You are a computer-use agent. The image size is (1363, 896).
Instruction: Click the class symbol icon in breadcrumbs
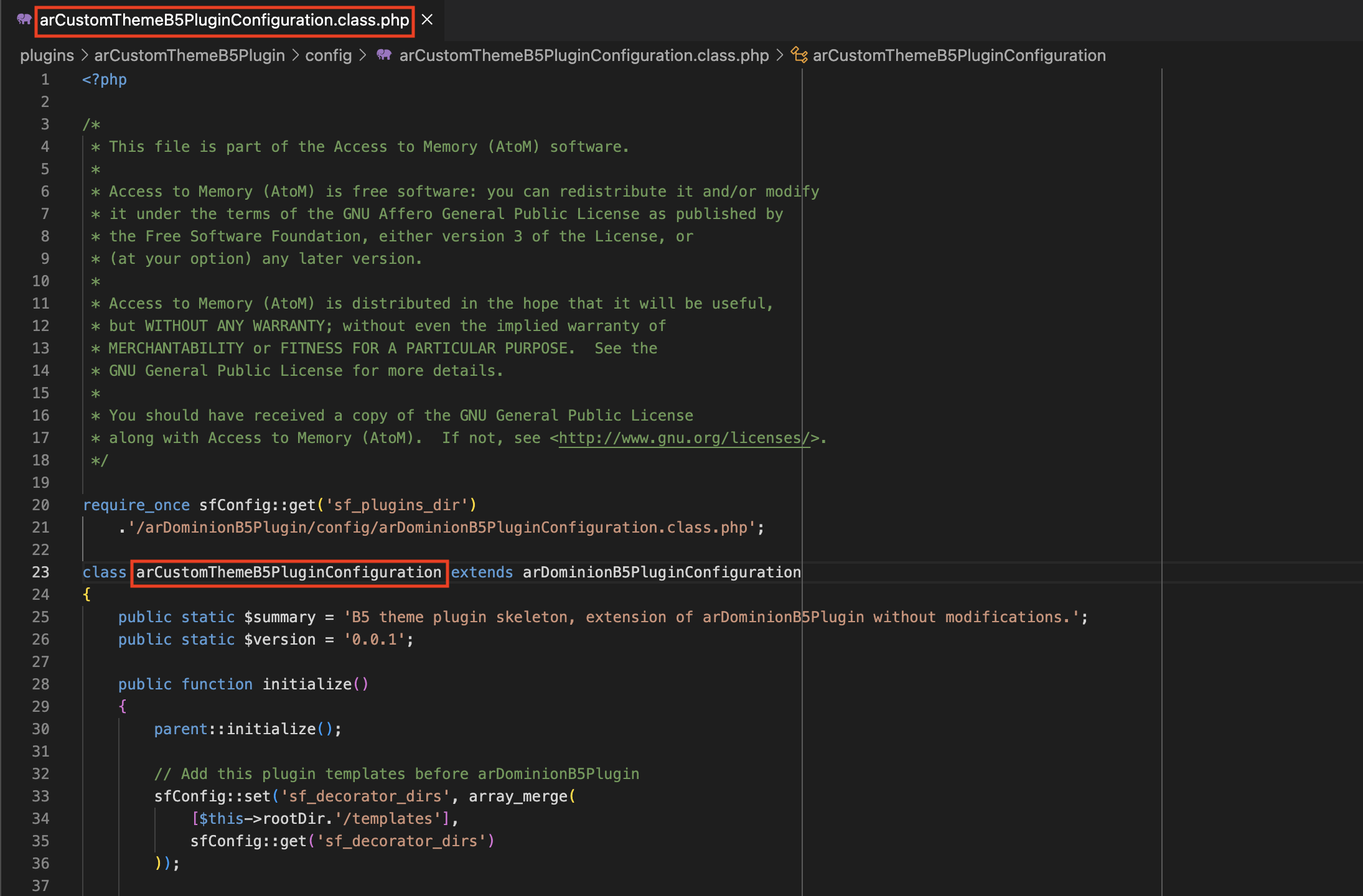pyautogui.click(x=799, y=55)
